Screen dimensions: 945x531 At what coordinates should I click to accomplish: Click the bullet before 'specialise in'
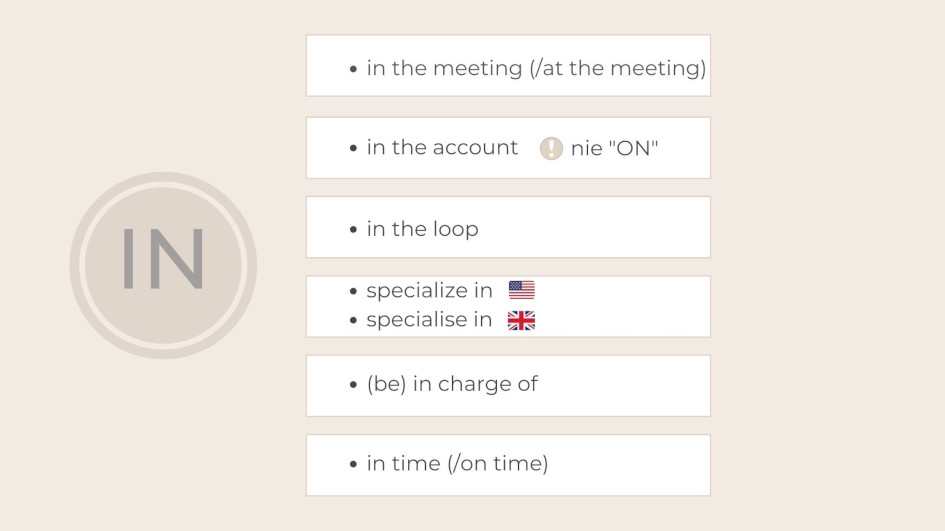tap(354, 320)
